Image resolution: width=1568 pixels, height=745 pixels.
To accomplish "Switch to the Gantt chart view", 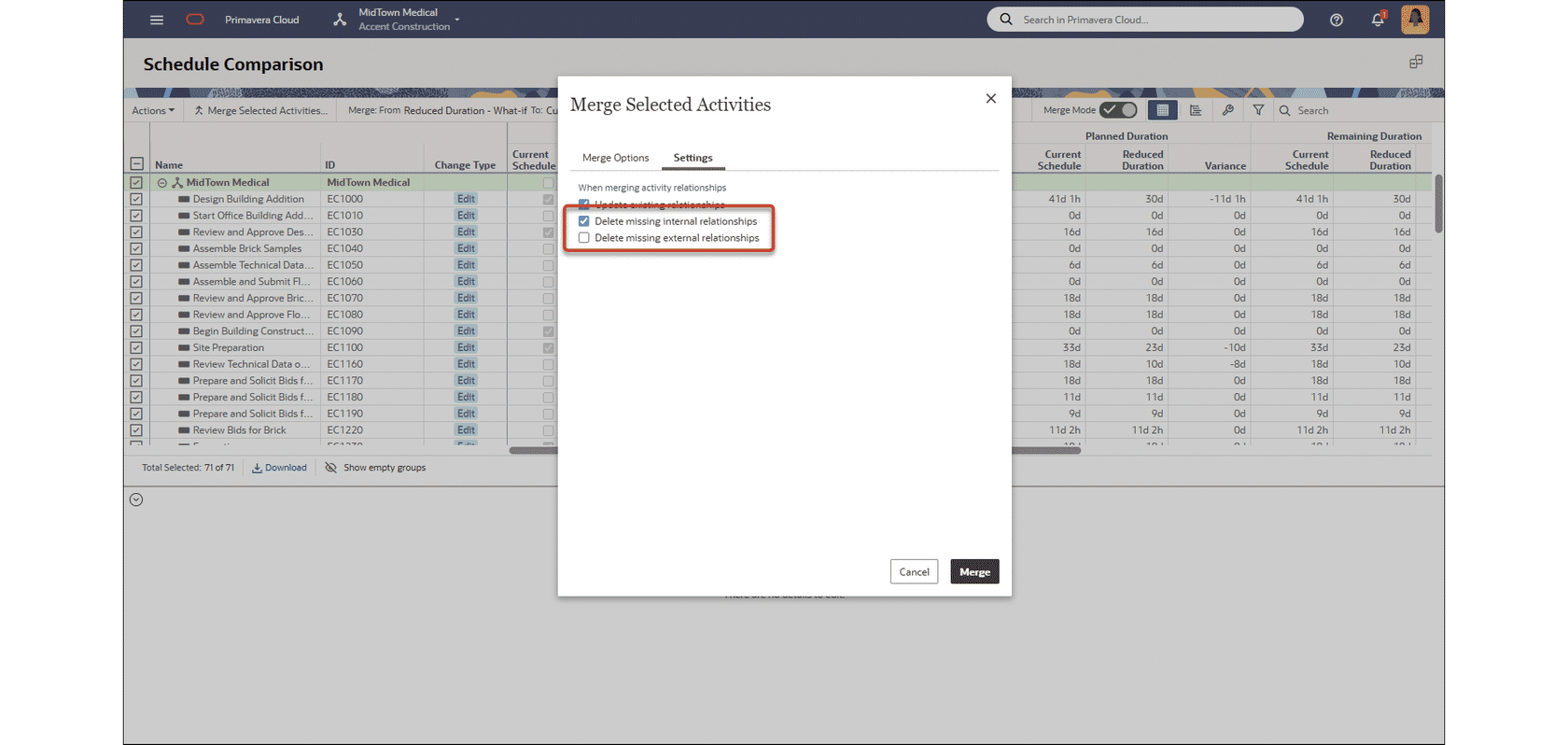I will coord(1196,110).
